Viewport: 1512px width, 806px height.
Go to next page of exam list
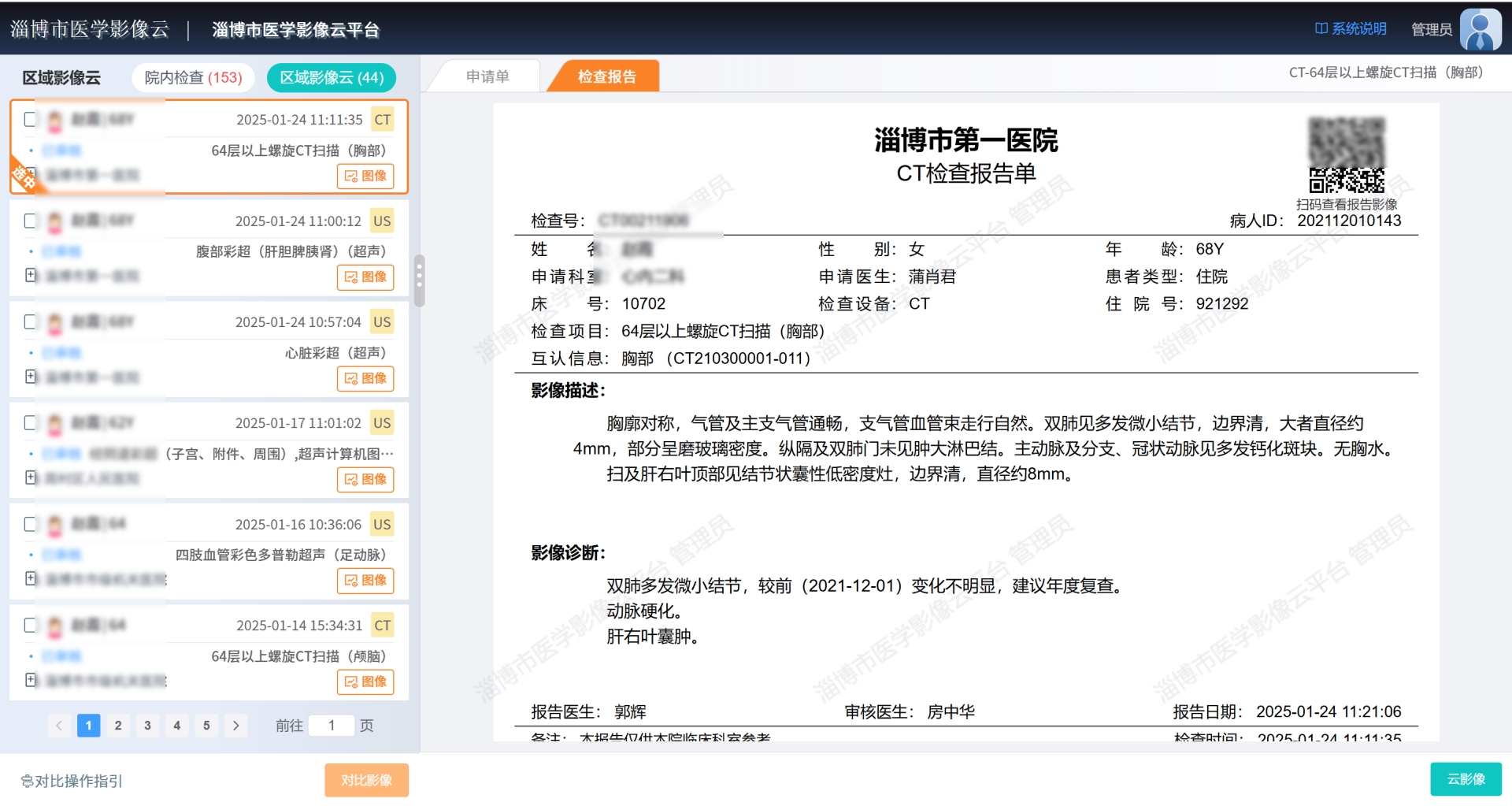coord(235,726)
